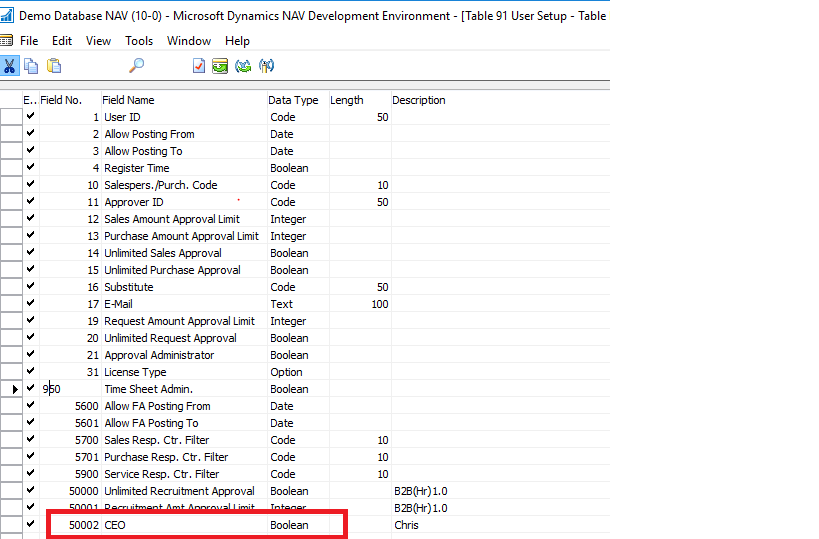The width and height of the screenshot is (819, 539).
Task: Select the 'Unlimited Request Approval' field name
Action: click(x=184, y=338)
